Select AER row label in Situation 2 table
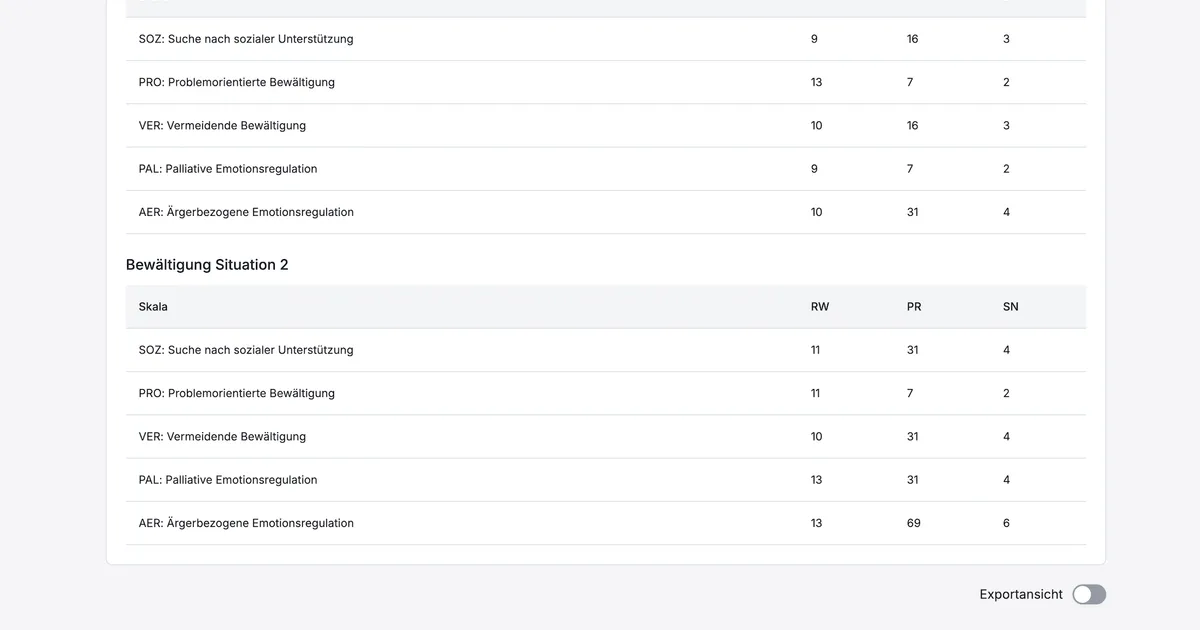This screenshot has height=630, width=1200. click(x=246, y=523)
